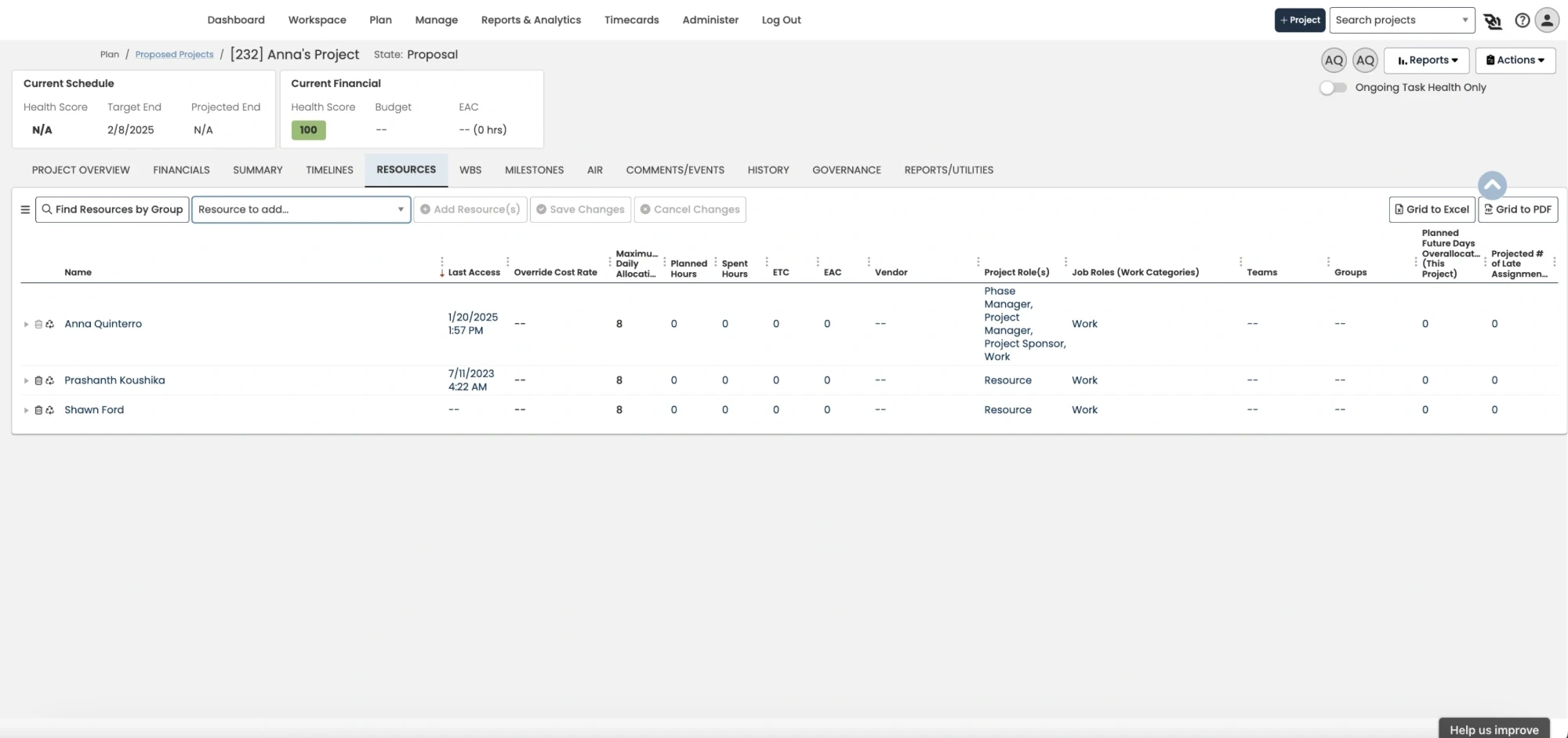Click the help question mark icon
The height and width of the screenshot is (738, 1568).
(1522, 20)
